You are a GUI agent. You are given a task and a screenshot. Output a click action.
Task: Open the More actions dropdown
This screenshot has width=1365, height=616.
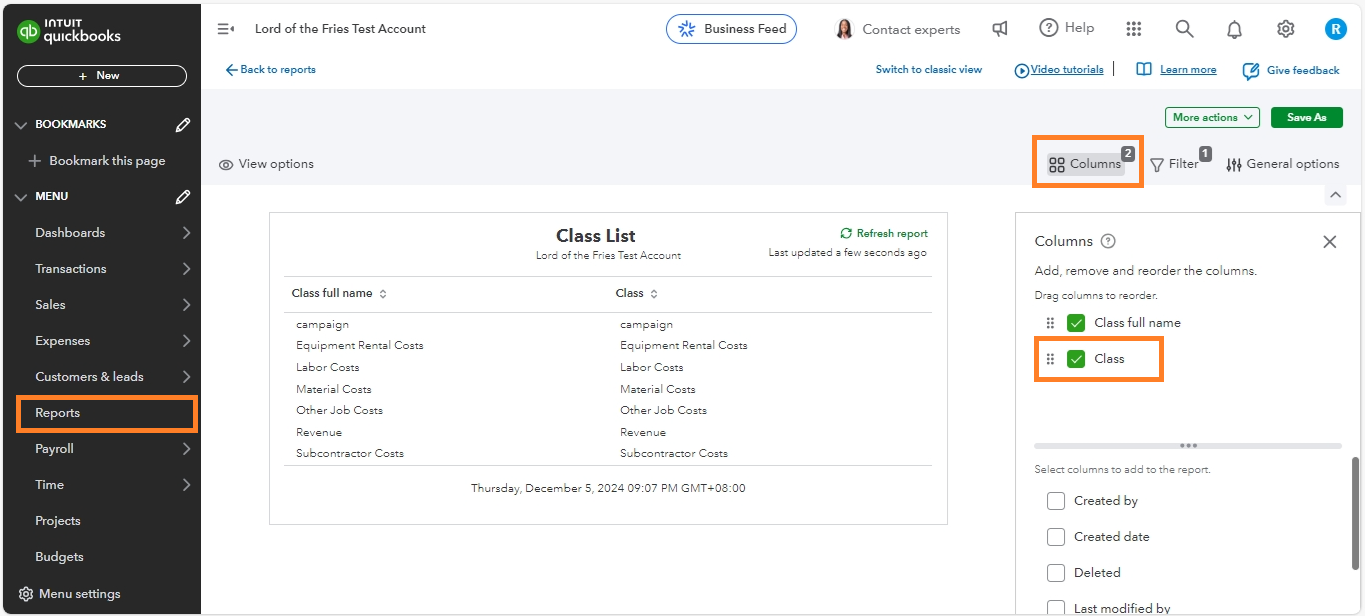[x=1212, y=118]
